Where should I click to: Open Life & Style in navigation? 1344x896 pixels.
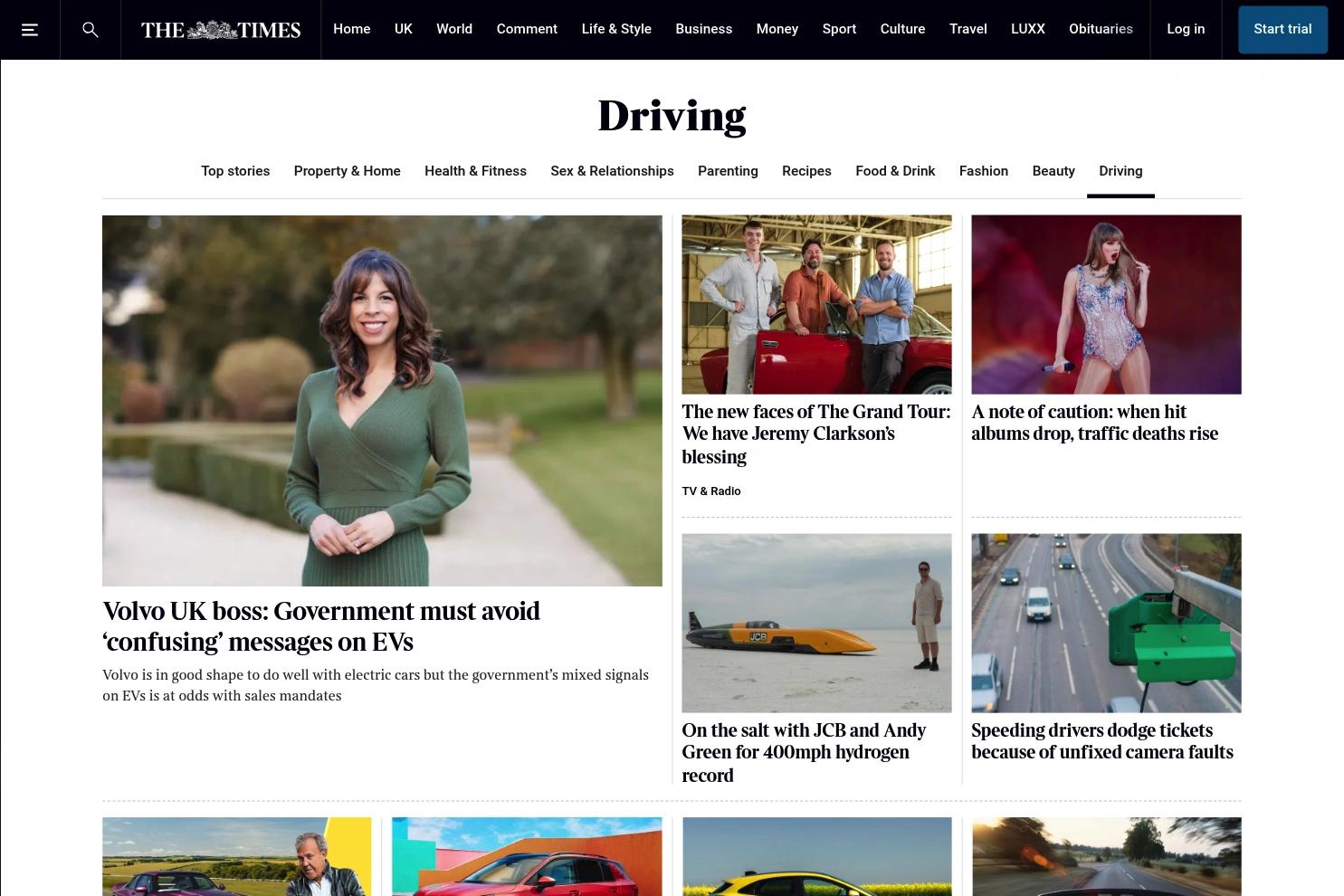[x=616, y=29]
